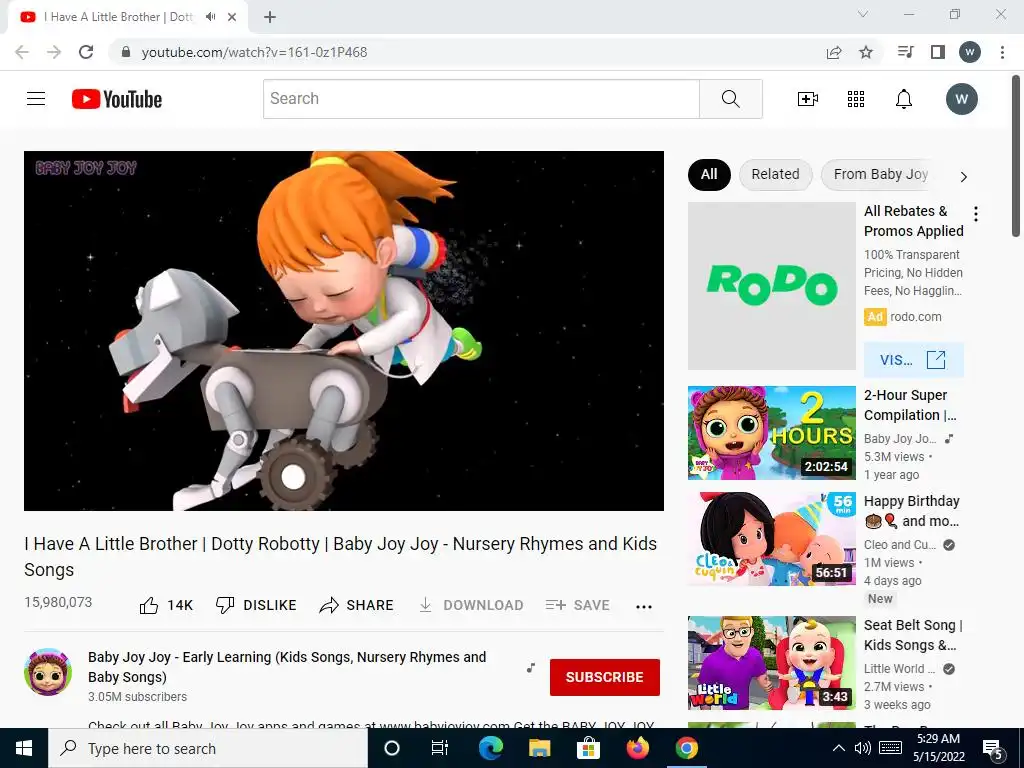Toggle the Chrome side panel icon

[x=938, y=52]
